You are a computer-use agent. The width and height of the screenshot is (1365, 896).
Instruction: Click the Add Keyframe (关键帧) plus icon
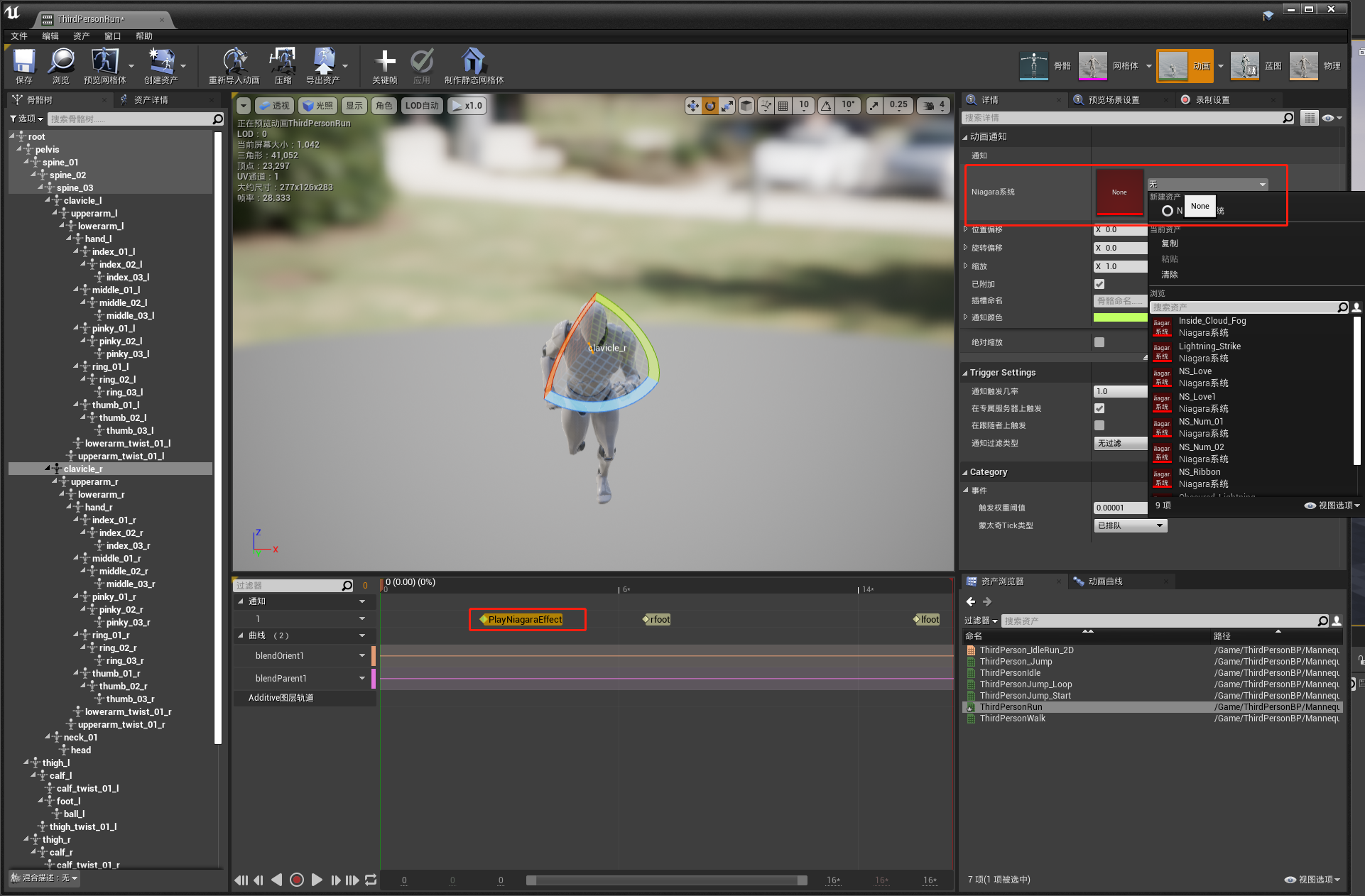click(x=385, y=62)
